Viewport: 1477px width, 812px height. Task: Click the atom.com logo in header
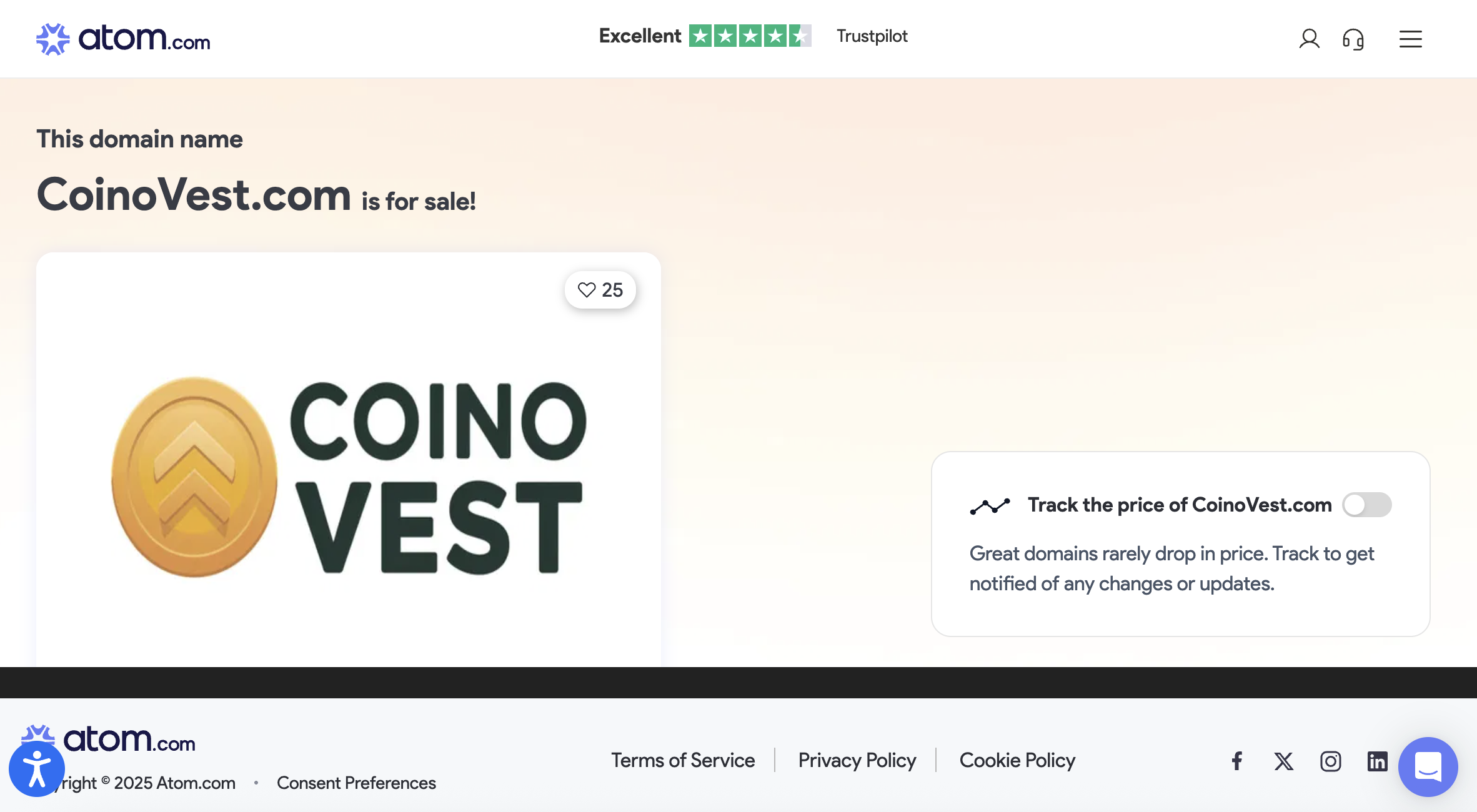tap(123, 39)
